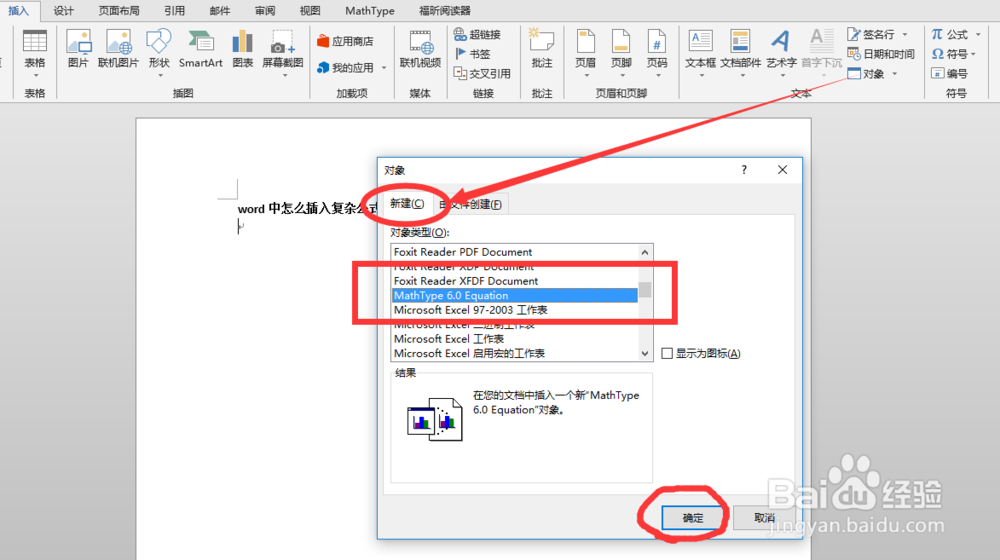Insert WordArt (艺术字)
The image size is (1000, 560).
pyautogui.click(x=781, y=52)
